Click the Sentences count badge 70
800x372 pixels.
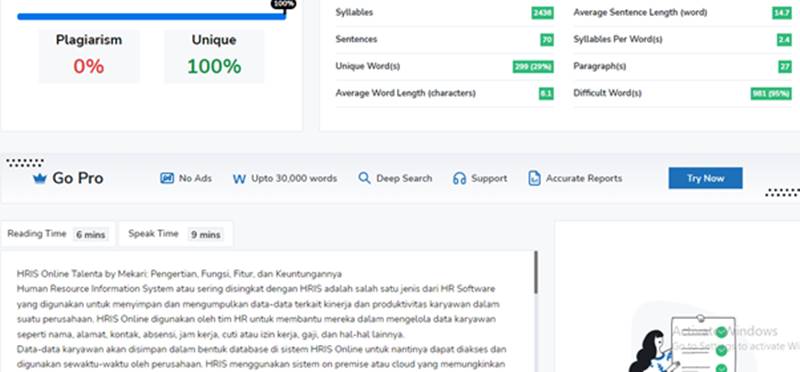547,40
